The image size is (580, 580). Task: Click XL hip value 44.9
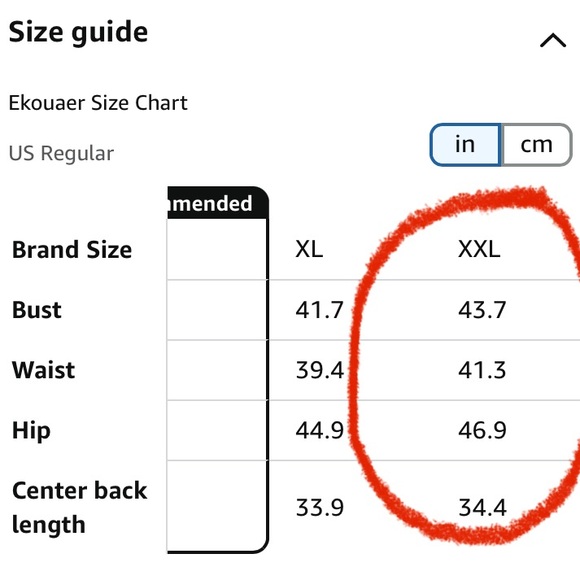[x=320, y=430]
